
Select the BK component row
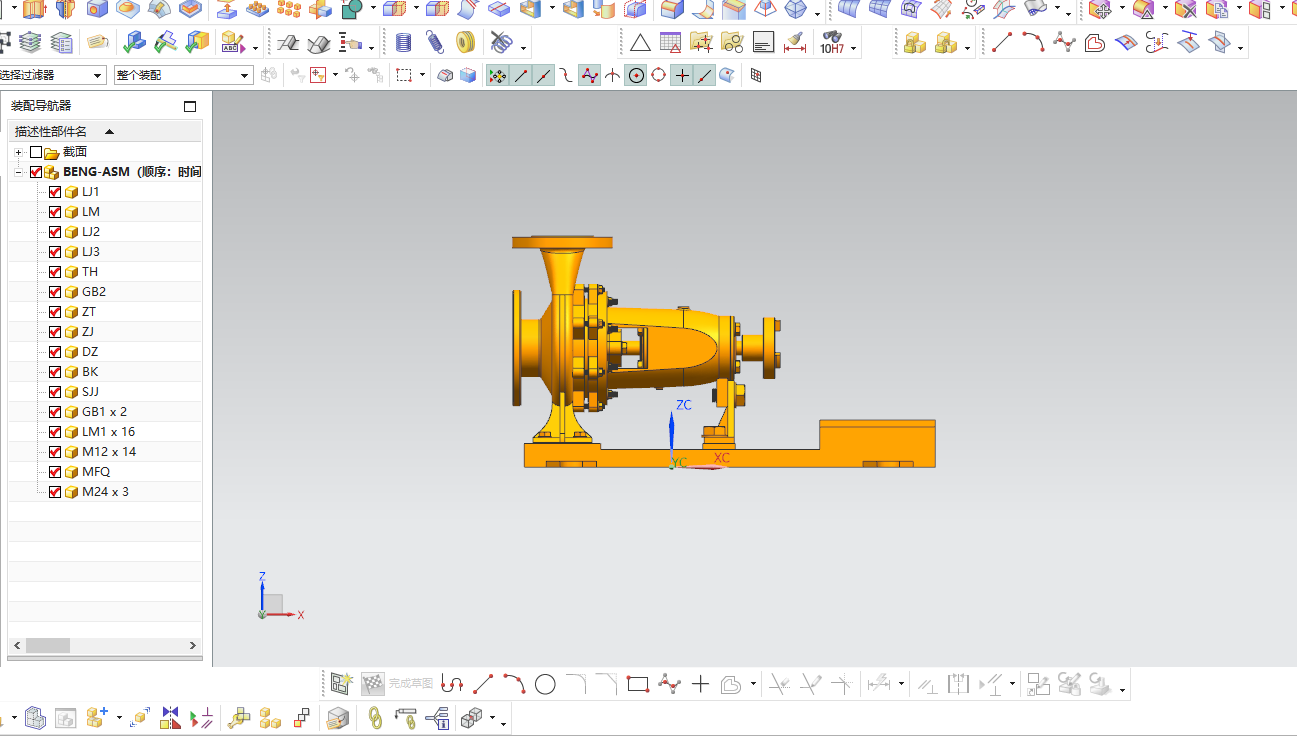105,371
